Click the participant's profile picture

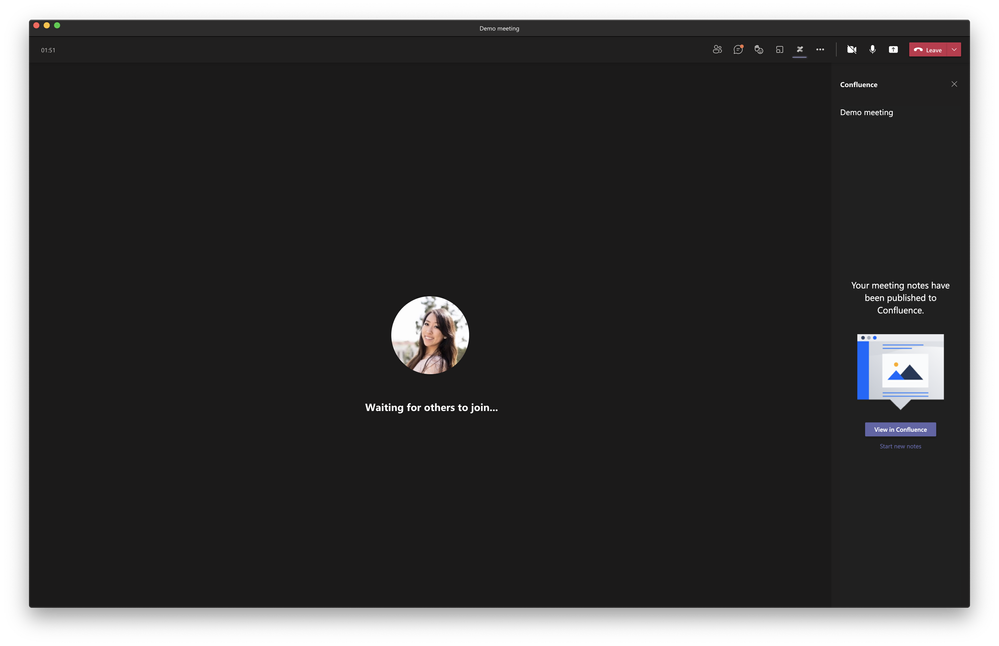pyautogui.click(x=430, y=335)
